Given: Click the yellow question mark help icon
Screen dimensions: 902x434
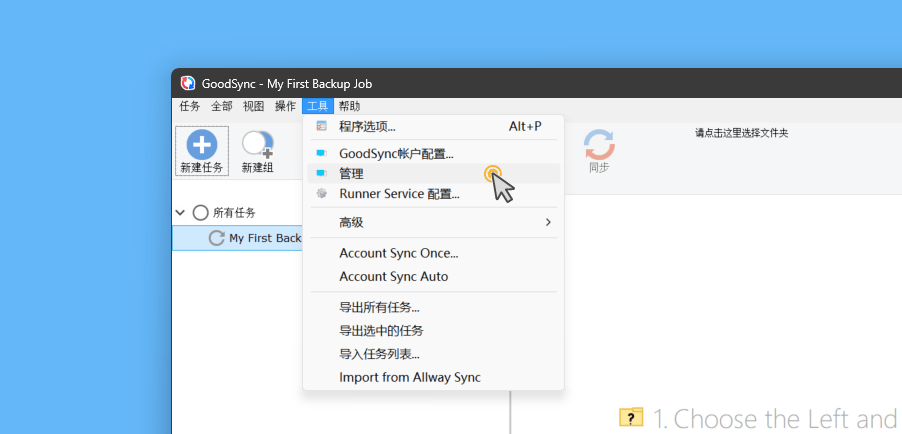Looking at the screenshot, I should click(x=631, y=417).
